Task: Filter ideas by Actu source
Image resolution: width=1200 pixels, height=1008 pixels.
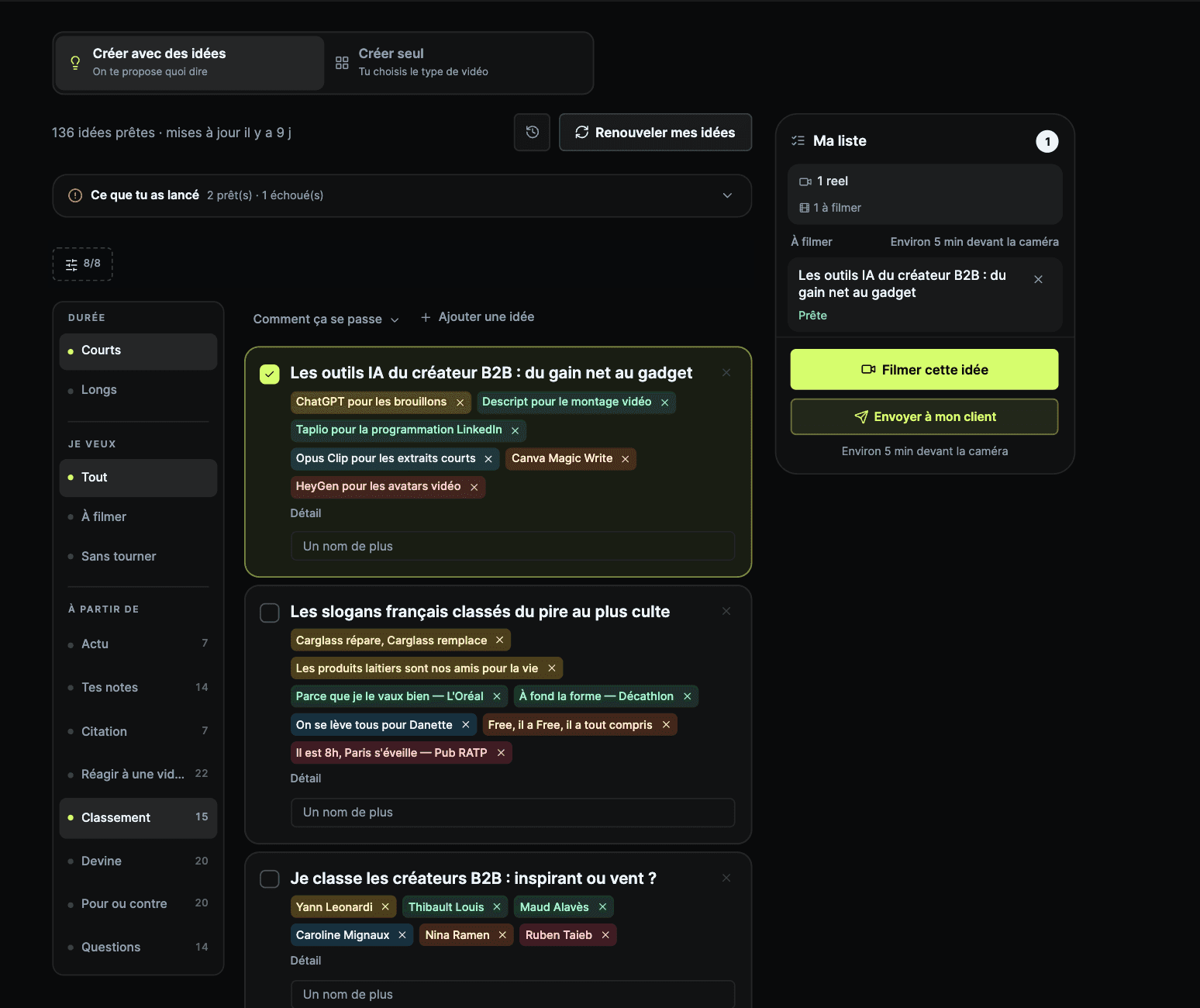Action: 138,644
